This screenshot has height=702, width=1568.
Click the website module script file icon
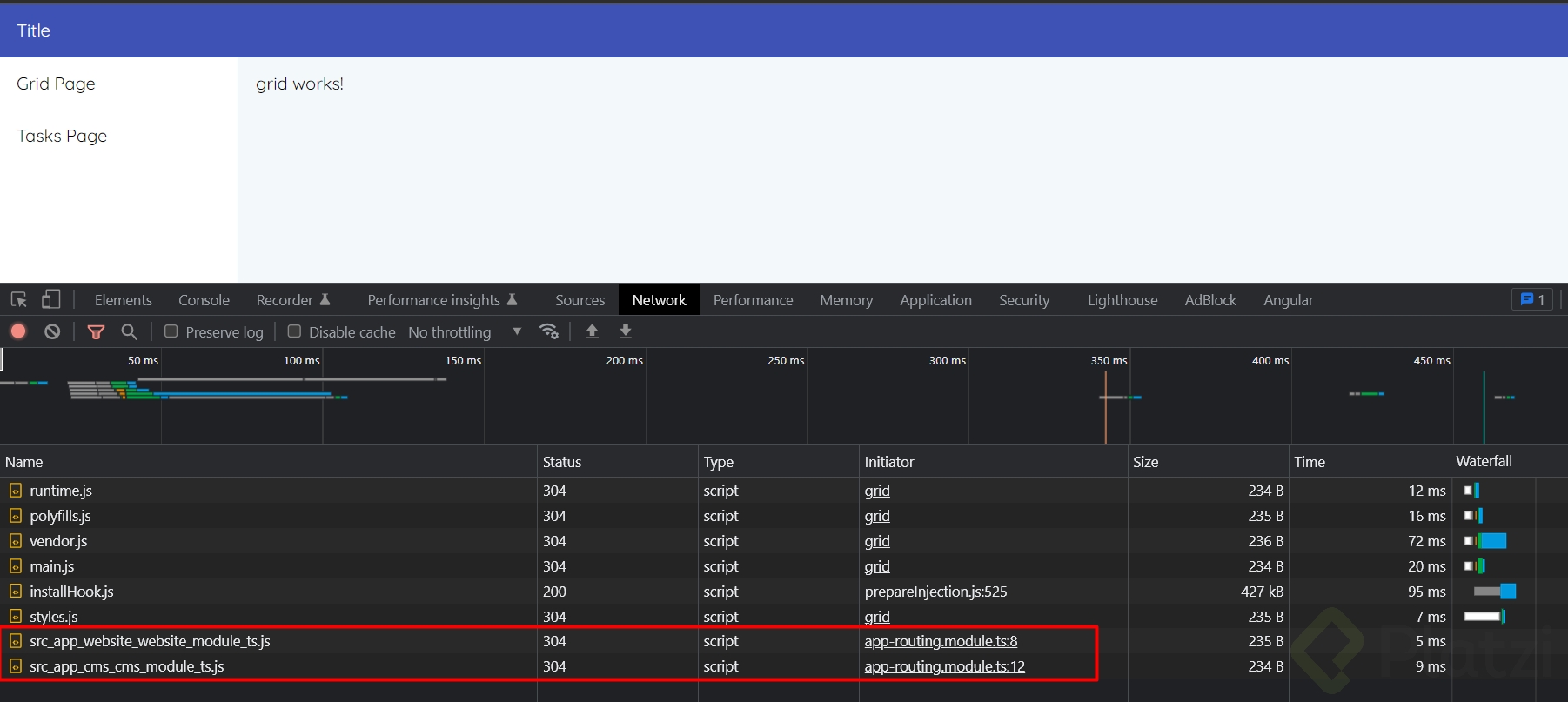pos(16,641)
